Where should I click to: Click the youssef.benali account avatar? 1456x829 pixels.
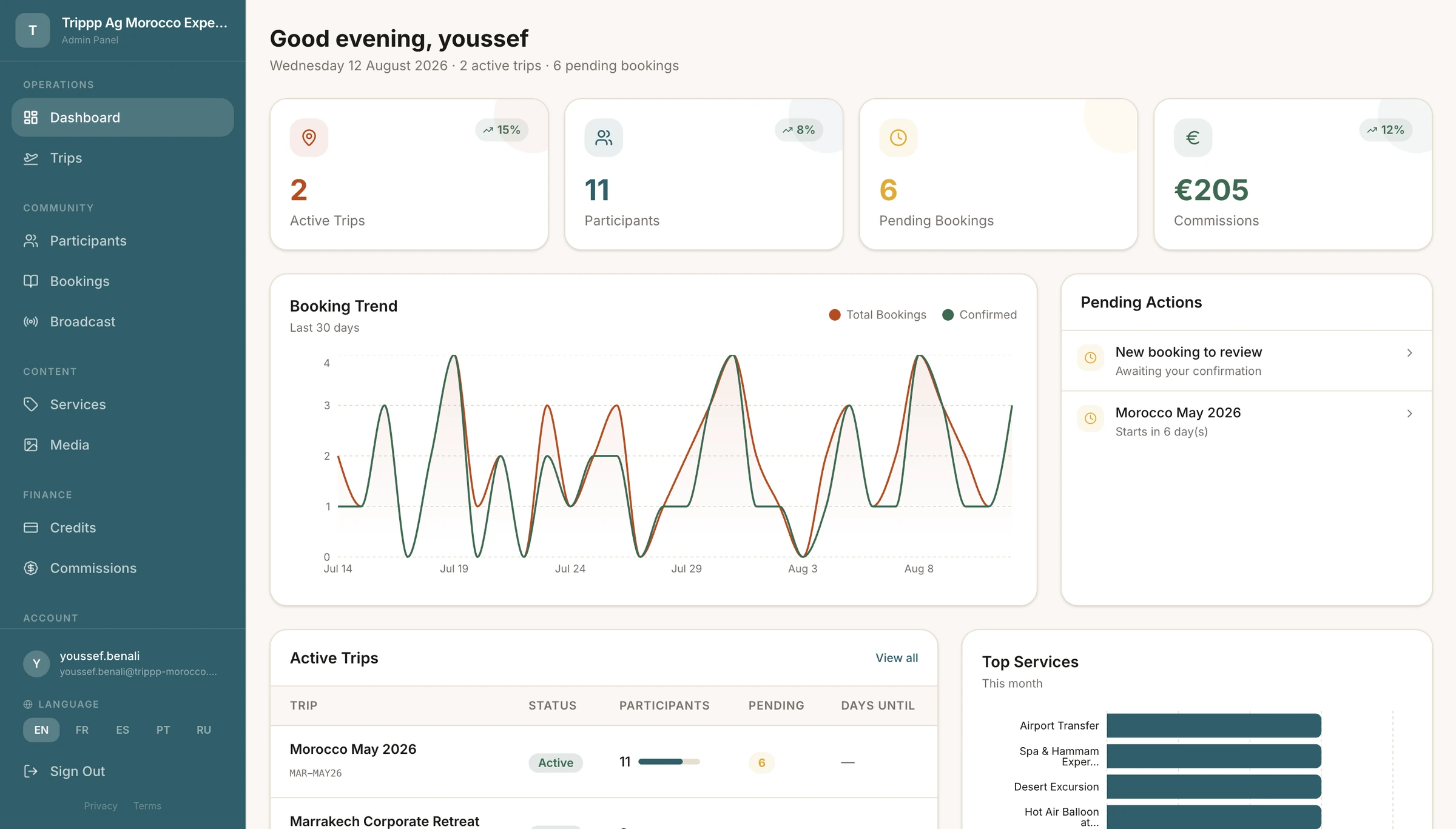[x=36, y=663]
